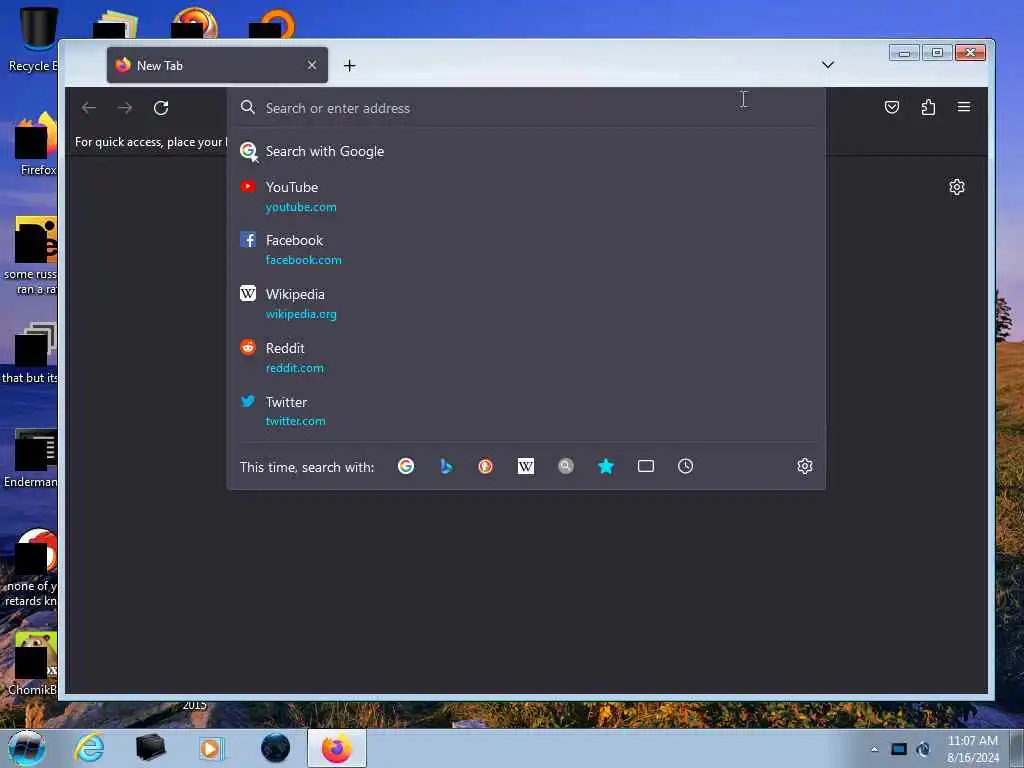Click the 'For quick access' bookmarks toolbar text
Viewport: 1024px width, 768px height.
[151, 142]
